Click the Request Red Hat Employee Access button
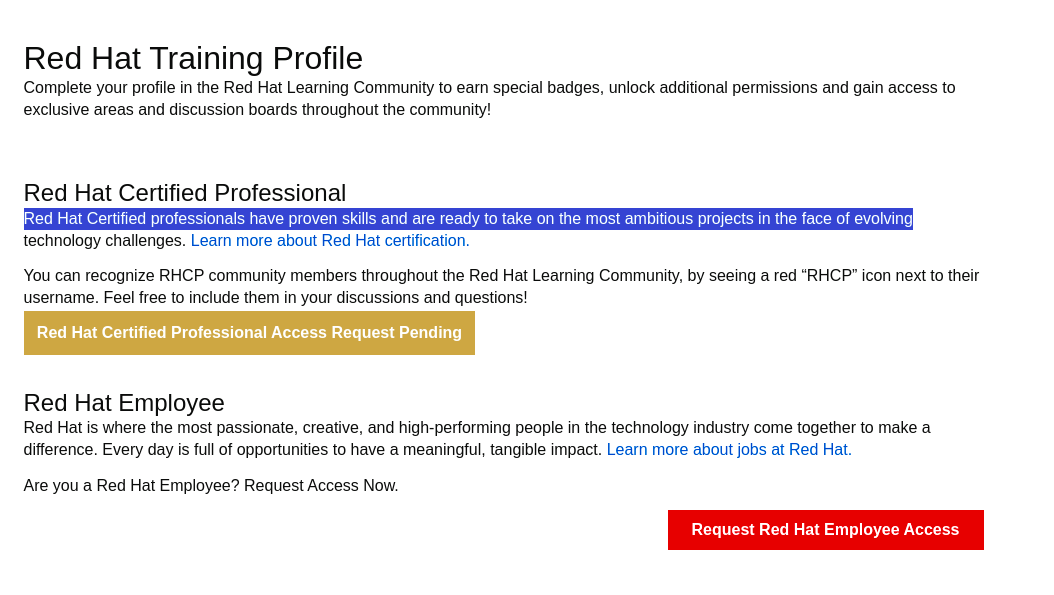The image size is (1054, 595). tap(825, 530)
